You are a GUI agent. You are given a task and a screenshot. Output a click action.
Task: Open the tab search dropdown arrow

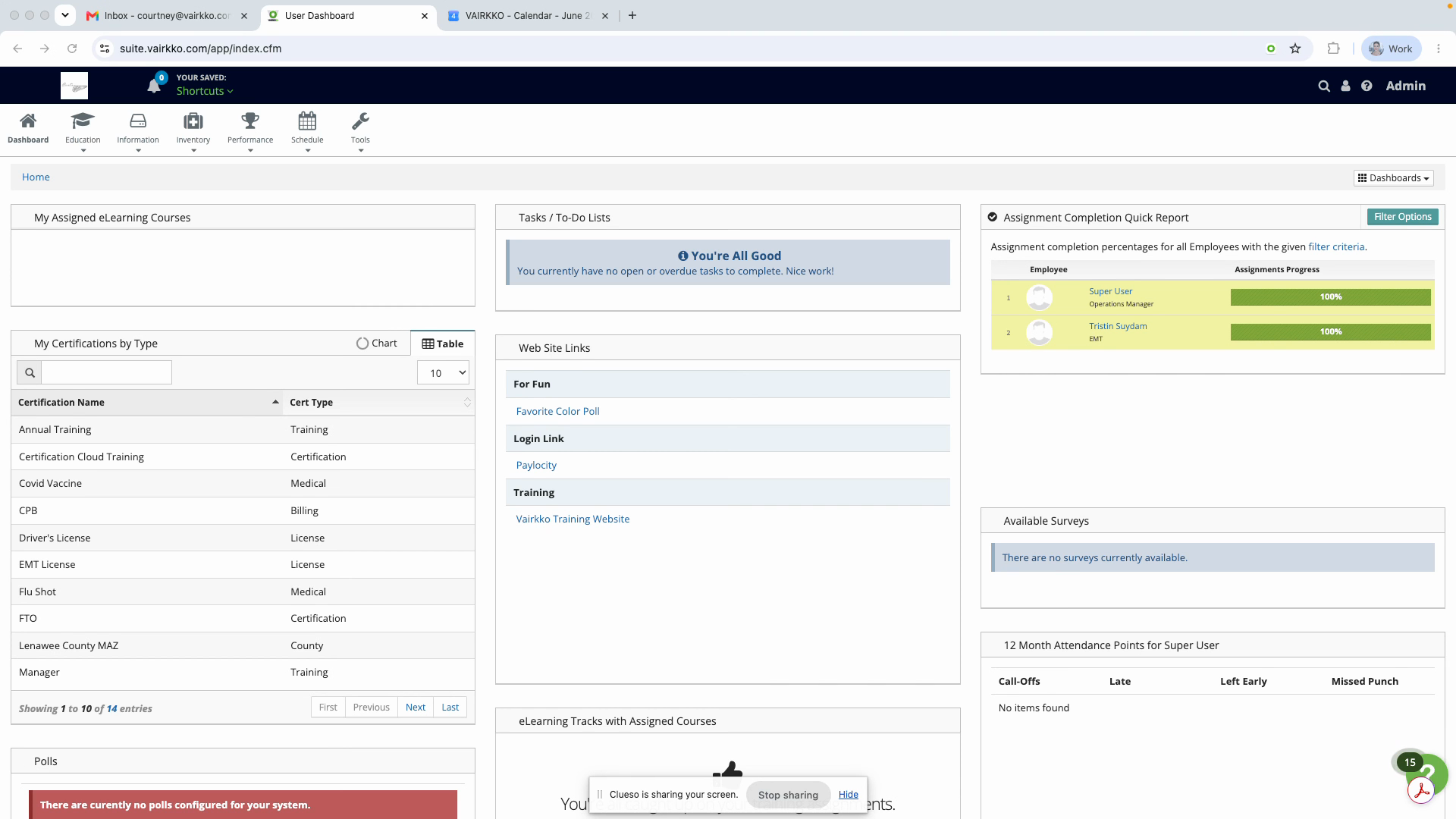pos(65,15)
